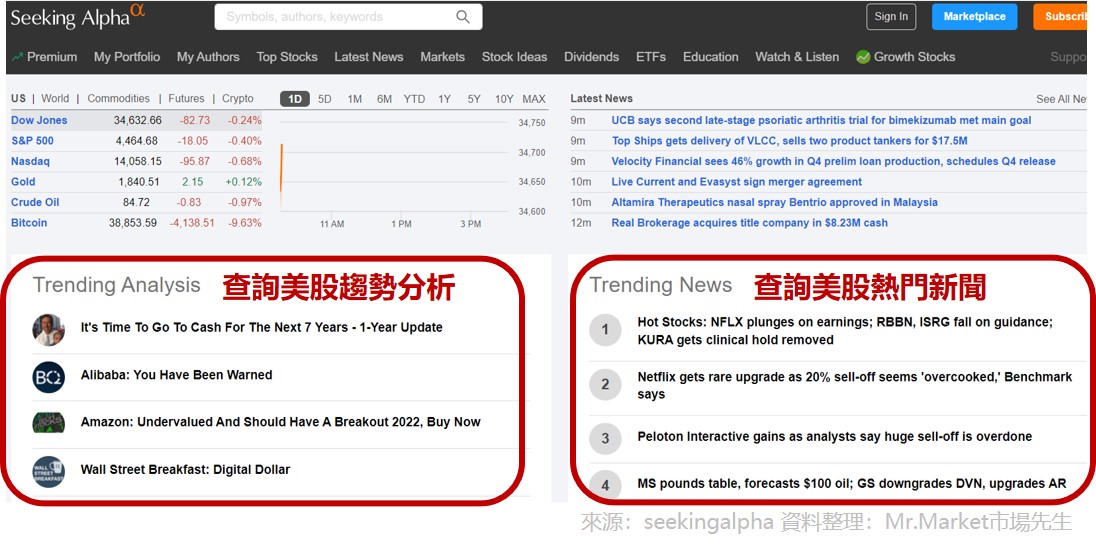Image resolution: width=1096 pixels, height=547 pixels.
Task: Click See All News link
Action: pyautogui.click(x=1062, y=99)
